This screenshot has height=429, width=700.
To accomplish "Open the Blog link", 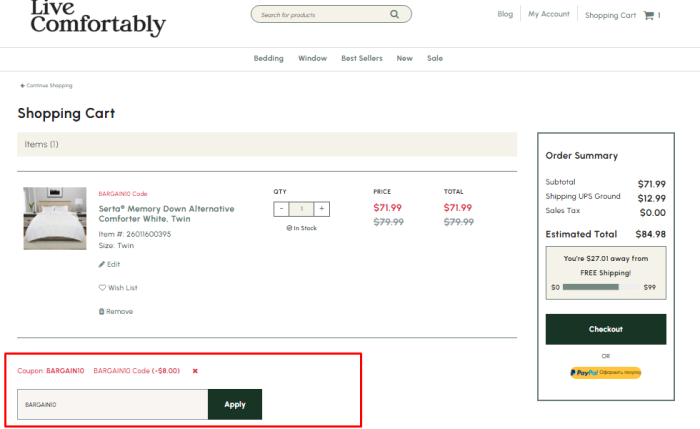I will click(x=505, y=14).
